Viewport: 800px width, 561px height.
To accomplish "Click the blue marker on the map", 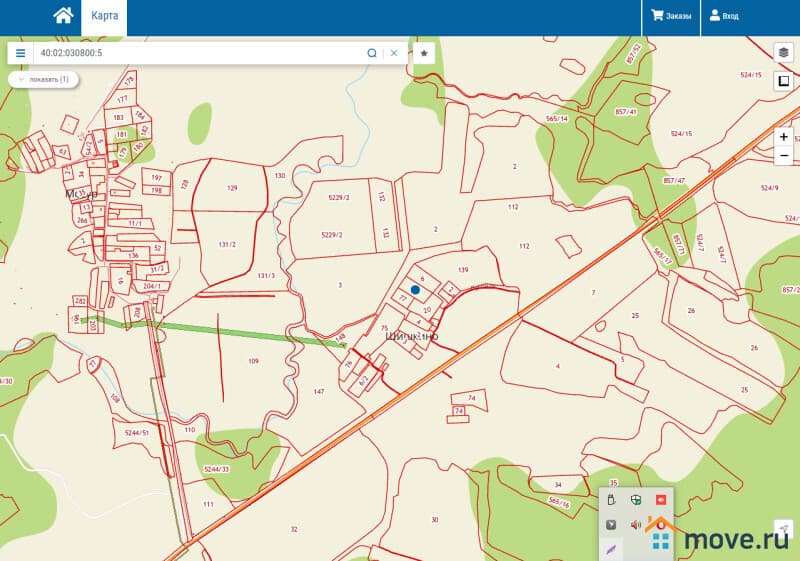I will 415,289.
